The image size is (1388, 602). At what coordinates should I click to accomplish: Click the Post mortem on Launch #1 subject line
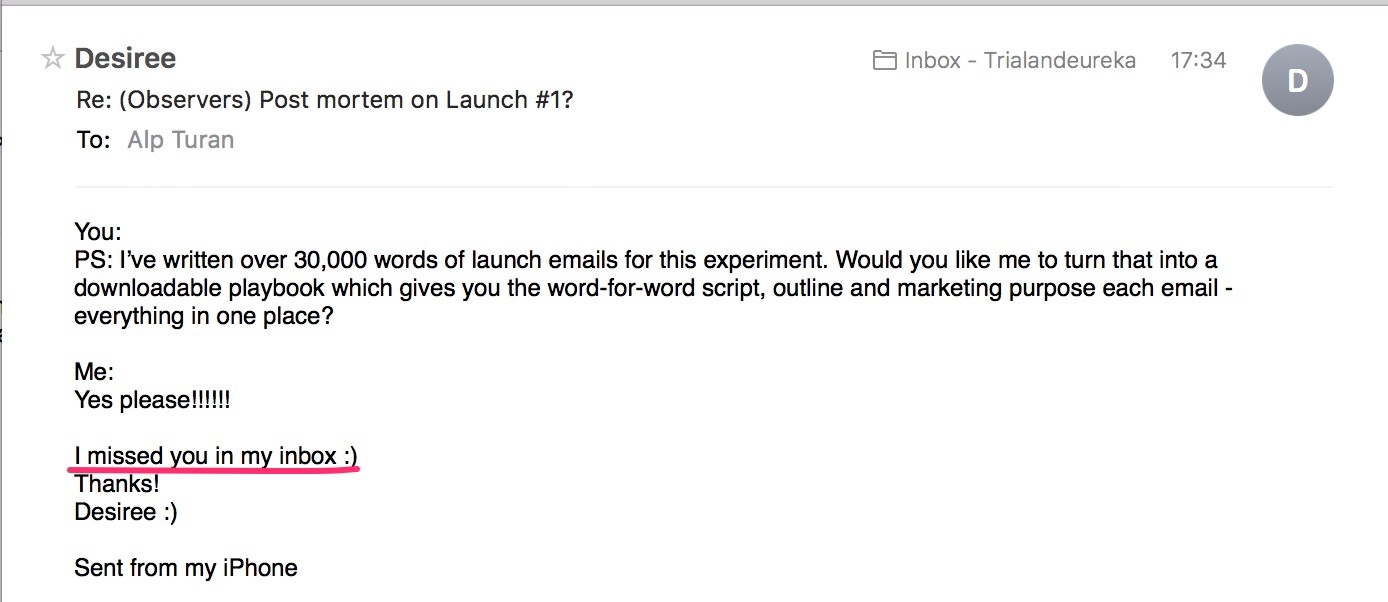click(325, 100)
